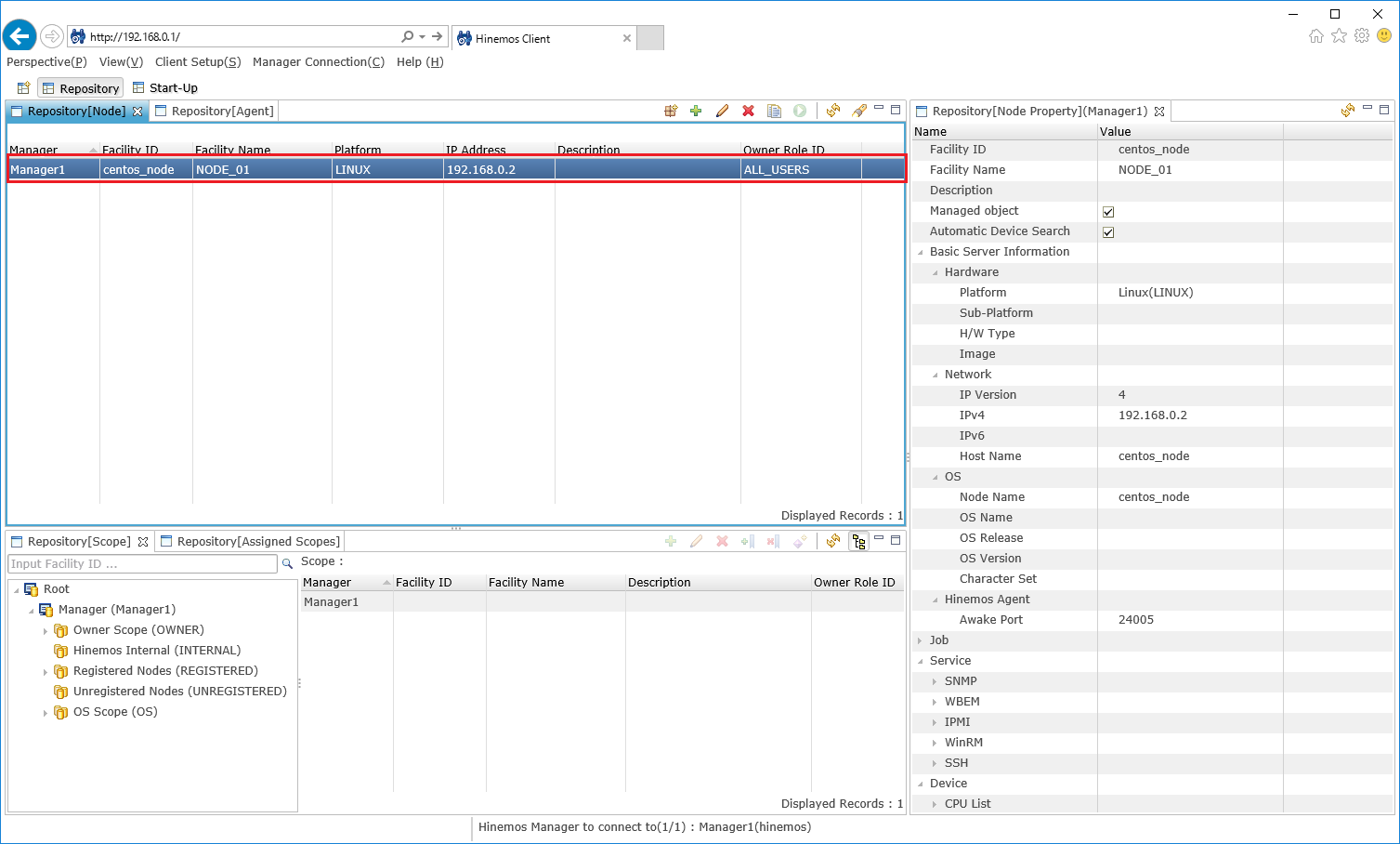Click the Input Facility ID search field
Image resolution: width=1400 pixels, height=844 pixels.
click(143, 564)
